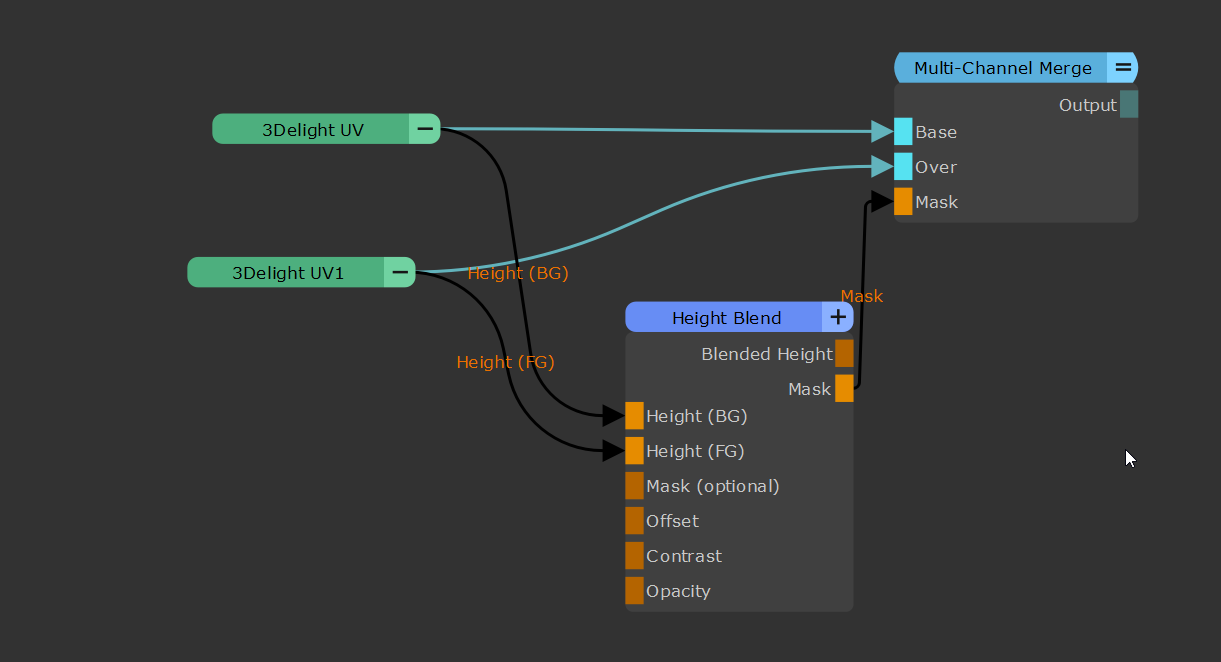This screenshot has width=1221, height=662.
Task: Click the Contrast input port
Action: pos(634,556)
